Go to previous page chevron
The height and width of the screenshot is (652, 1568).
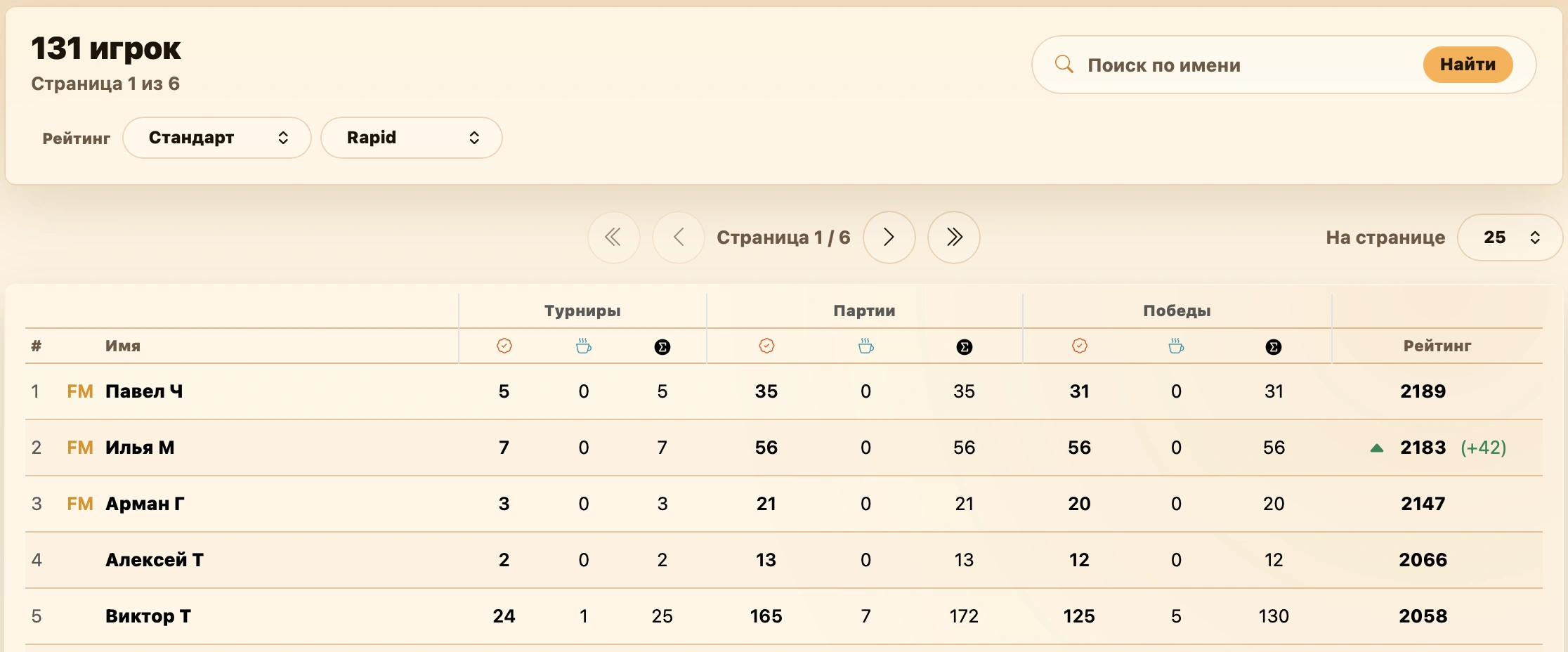(679, 237)
